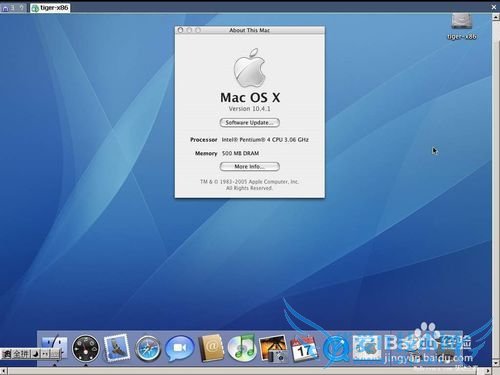Click the 全拼 input method button

pyautogui.click(x=21, y=354)
